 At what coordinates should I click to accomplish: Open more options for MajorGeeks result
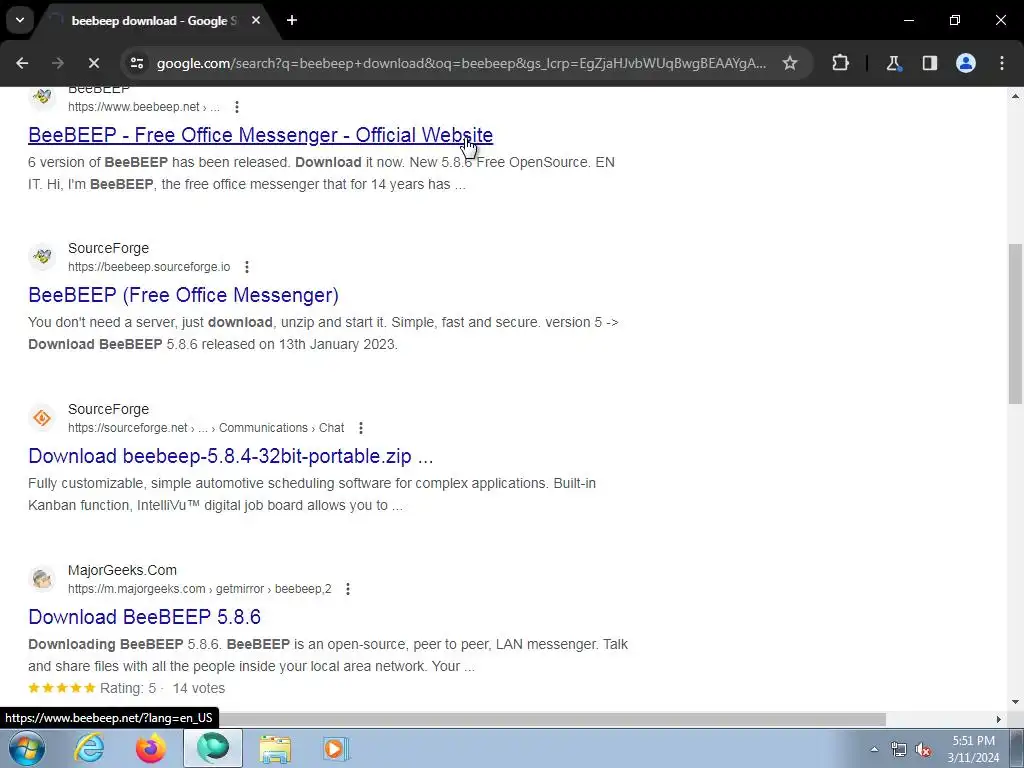pyautogui.click(x=348, y=589)
